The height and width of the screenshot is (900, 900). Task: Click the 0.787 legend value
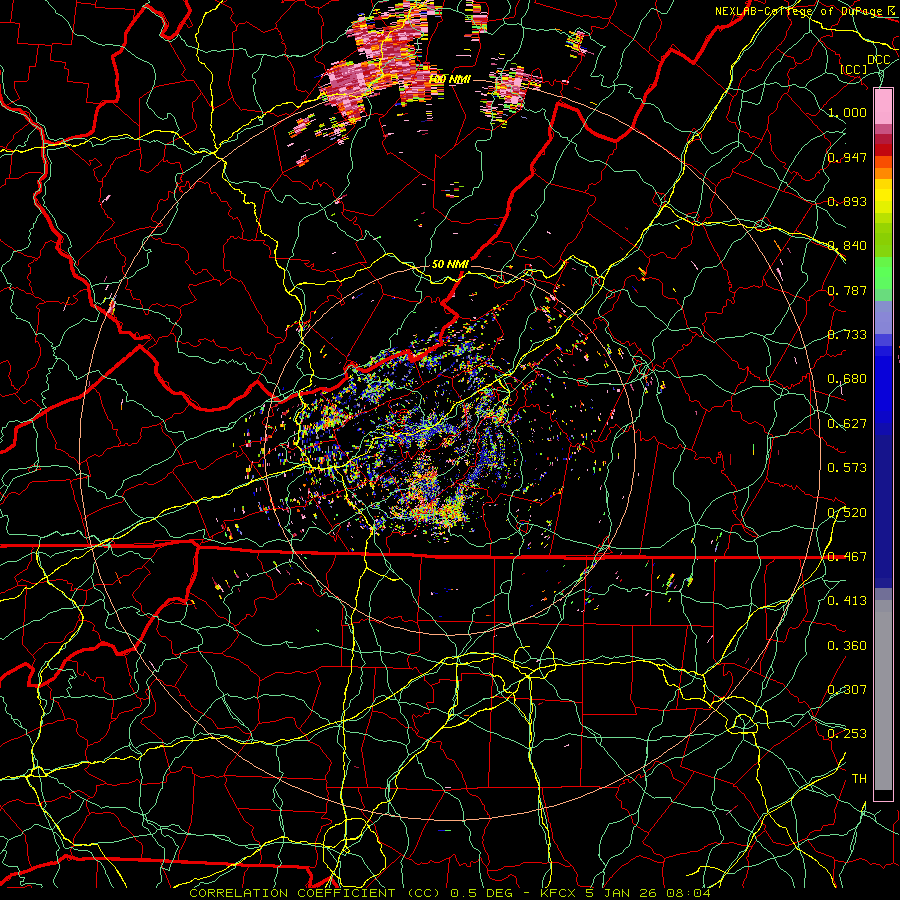tap(847, 290)
